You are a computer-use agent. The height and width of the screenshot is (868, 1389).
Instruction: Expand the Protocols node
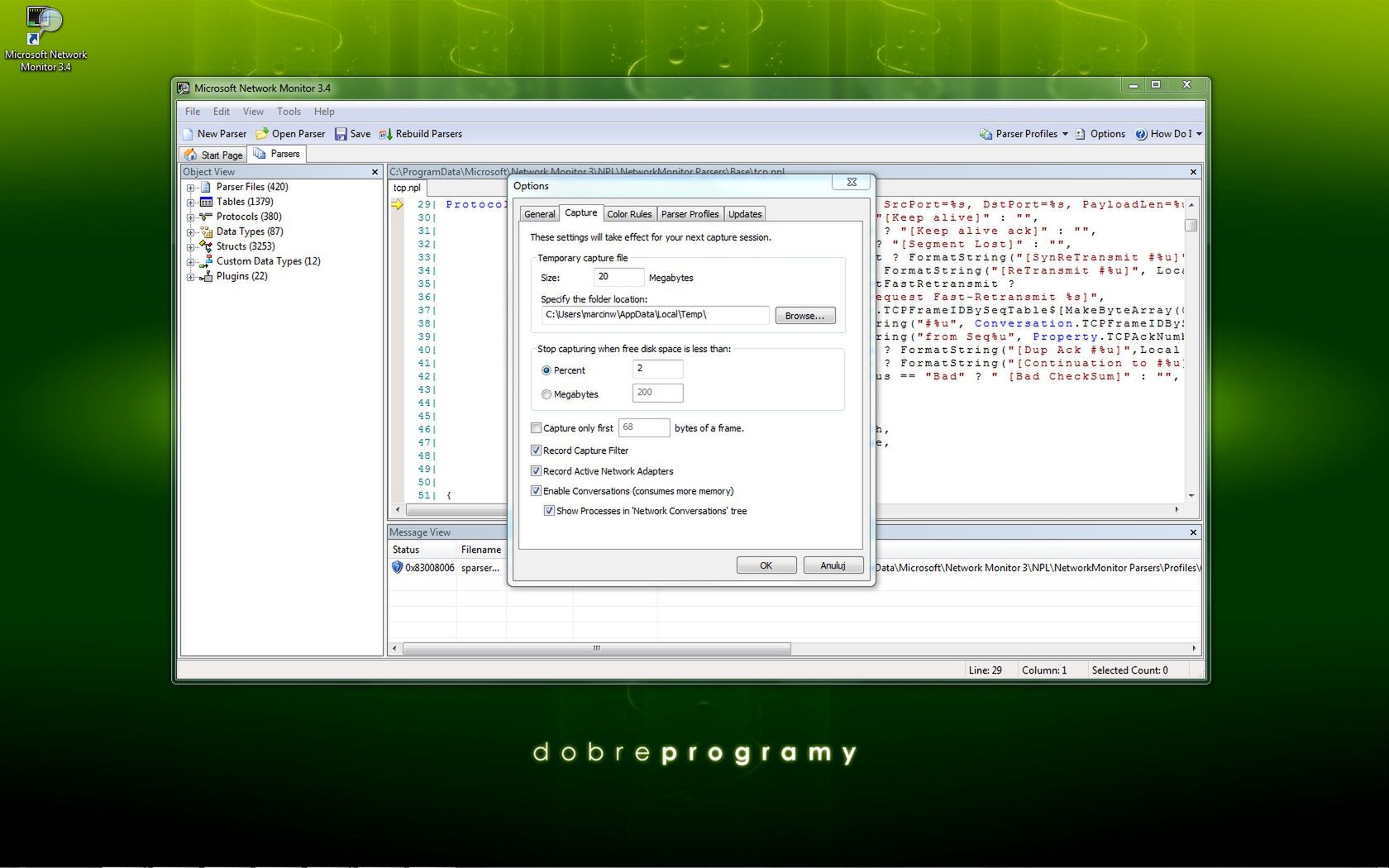point(190,217)
